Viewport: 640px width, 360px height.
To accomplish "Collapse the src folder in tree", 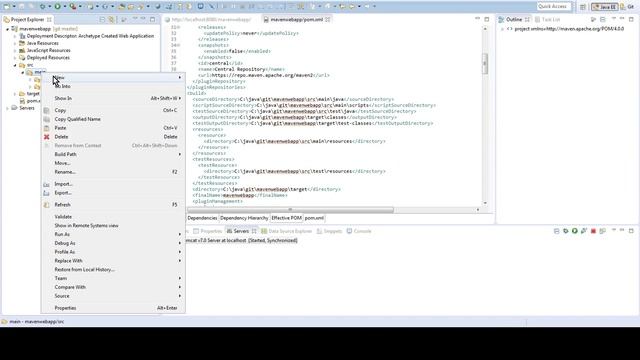I will pyautogui.click(x=15, y=65).
